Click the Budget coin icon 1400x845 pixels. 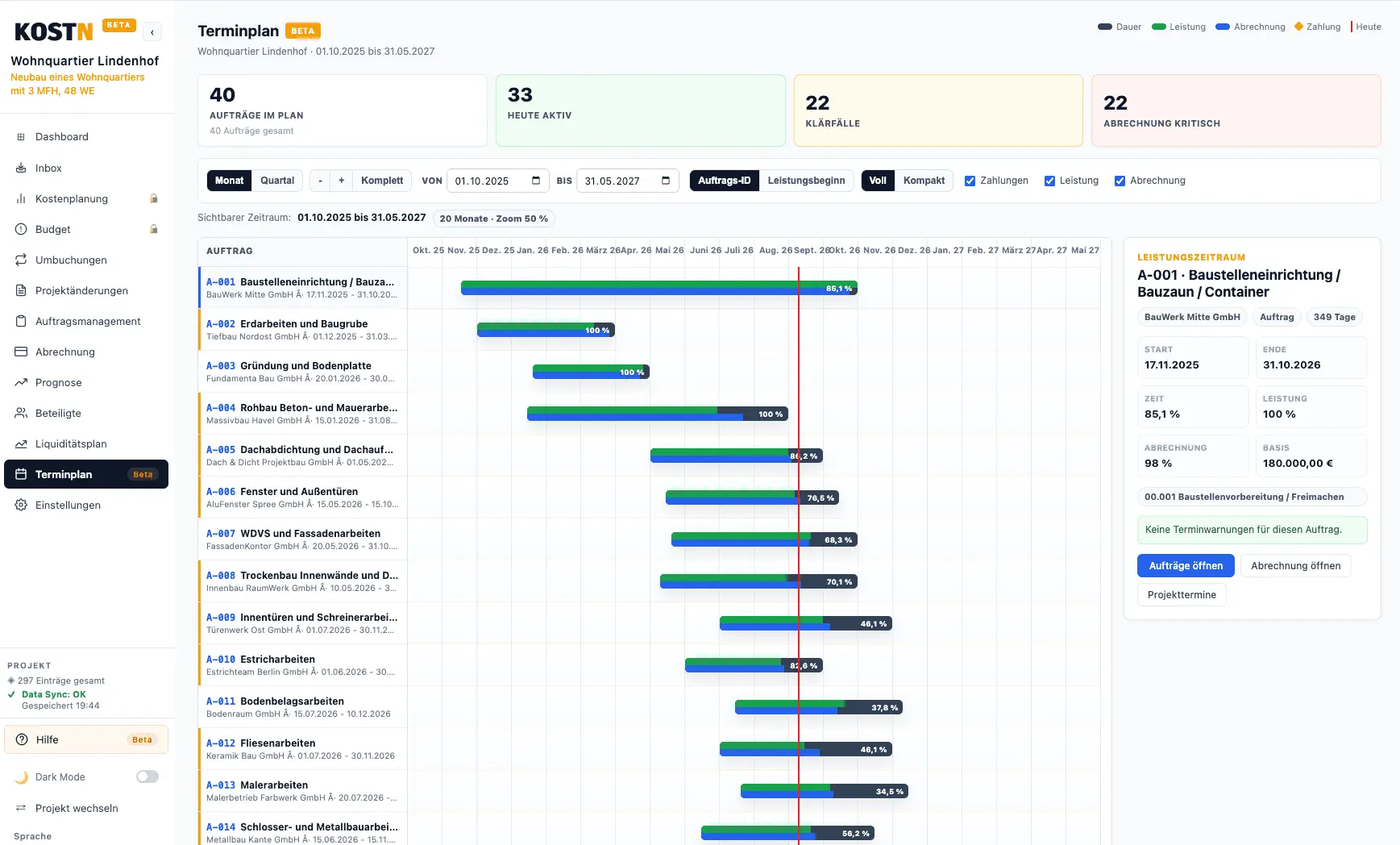point(21,229)
